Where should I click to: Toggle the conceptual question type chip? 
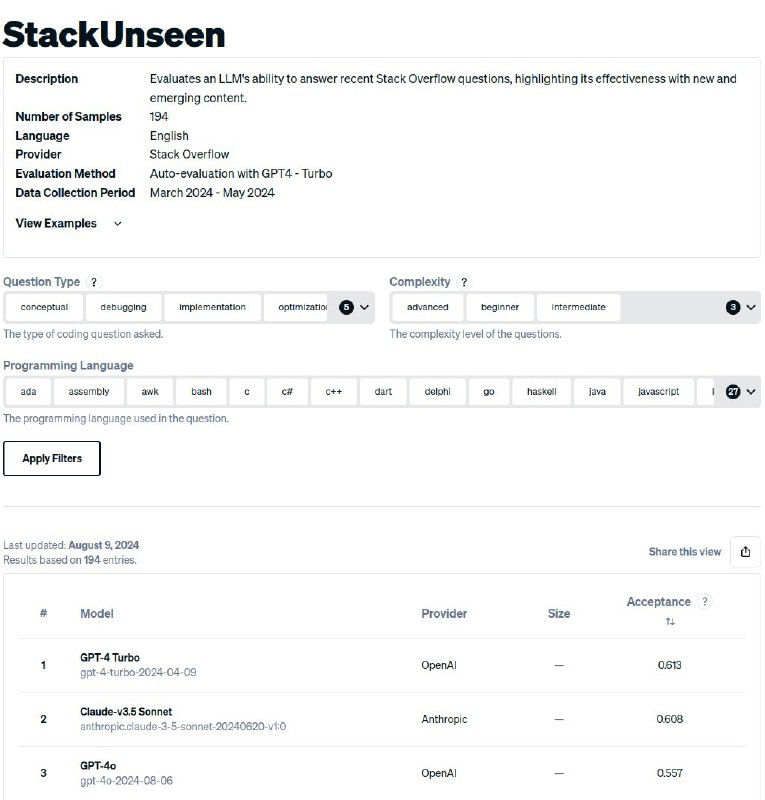coord(44,307)
